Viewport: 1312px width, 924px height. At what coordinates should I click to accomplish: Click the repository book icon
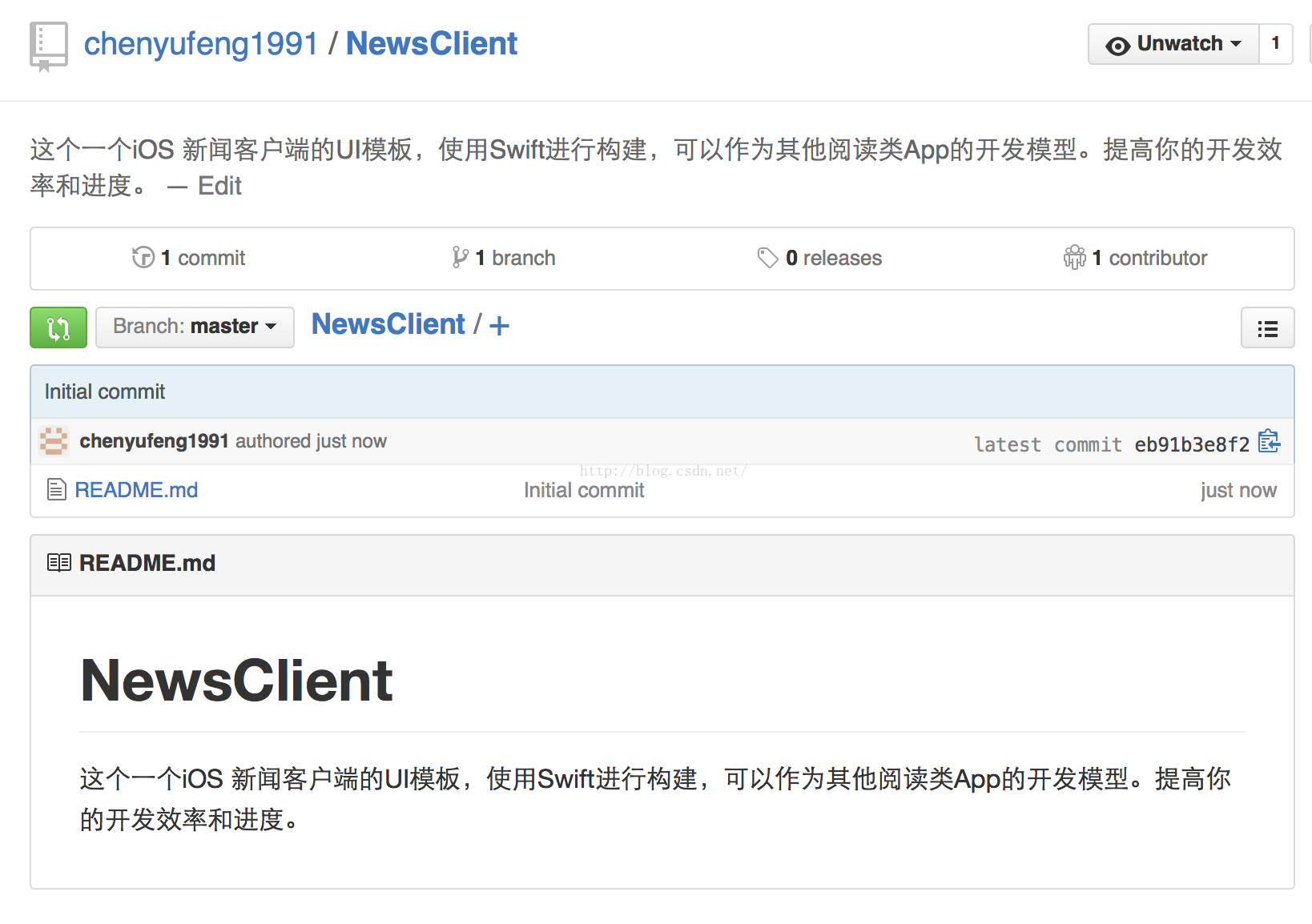(48, 46)
